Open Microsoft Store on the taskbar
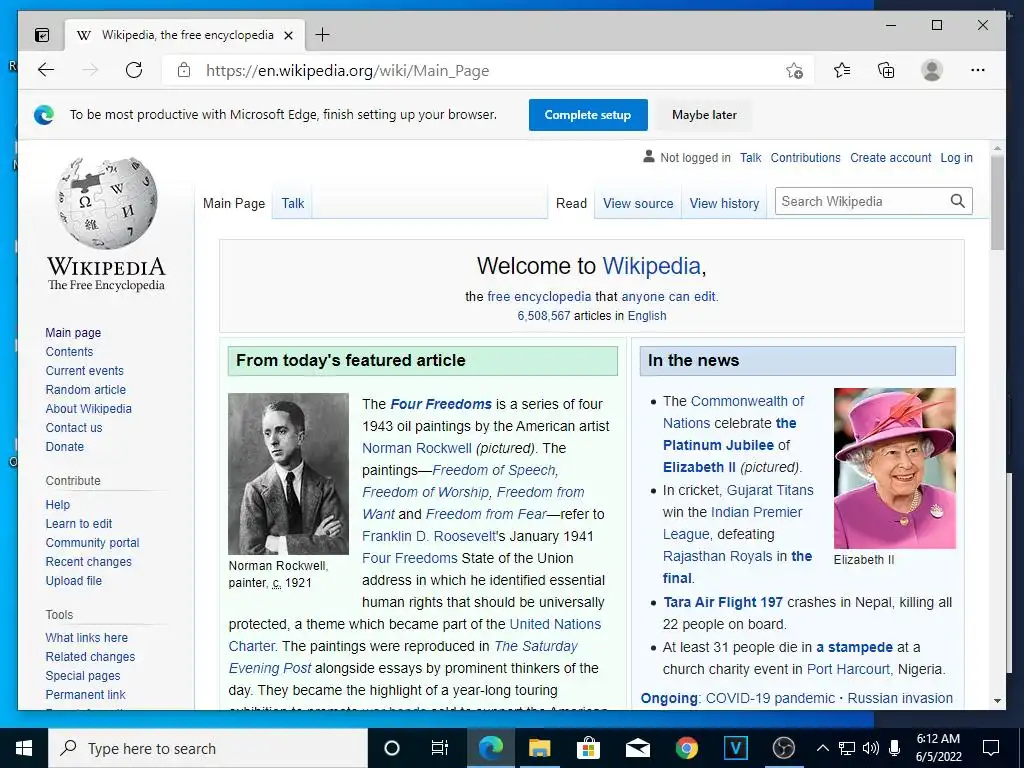 click(x=588, y=748)
